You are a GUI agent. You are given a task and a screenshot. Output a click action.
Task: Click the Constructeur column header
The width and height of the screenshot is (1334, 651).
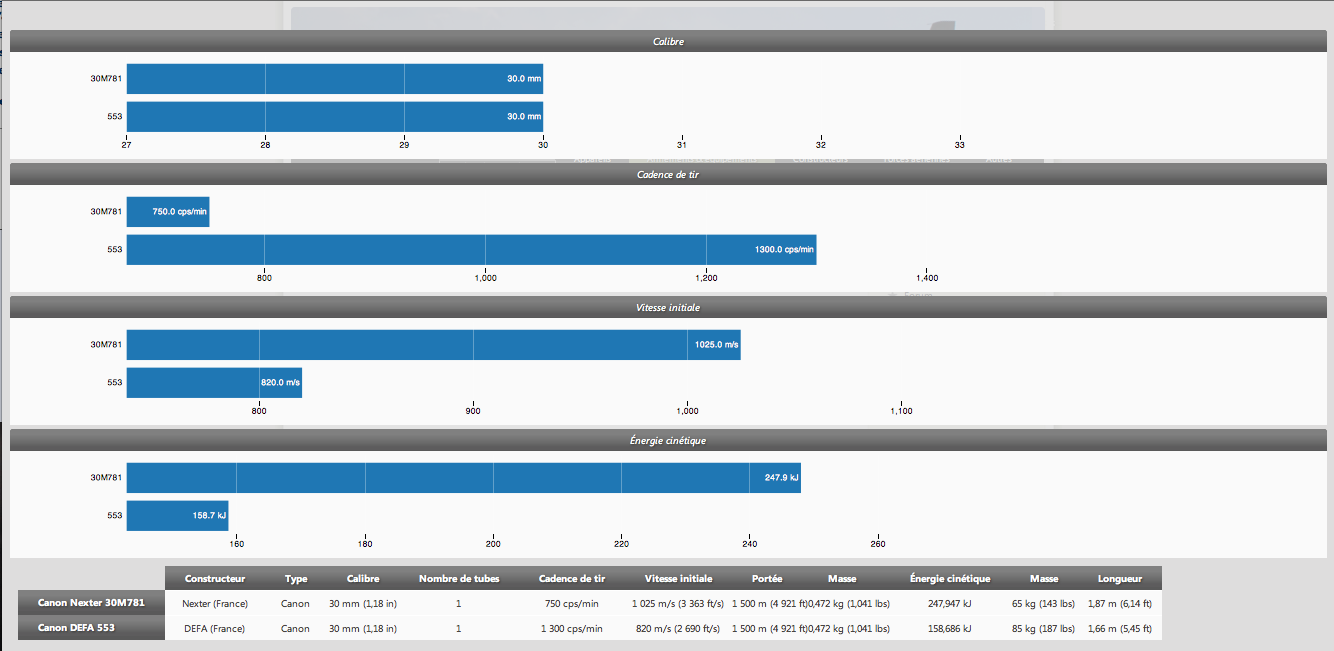pos(215,578)
